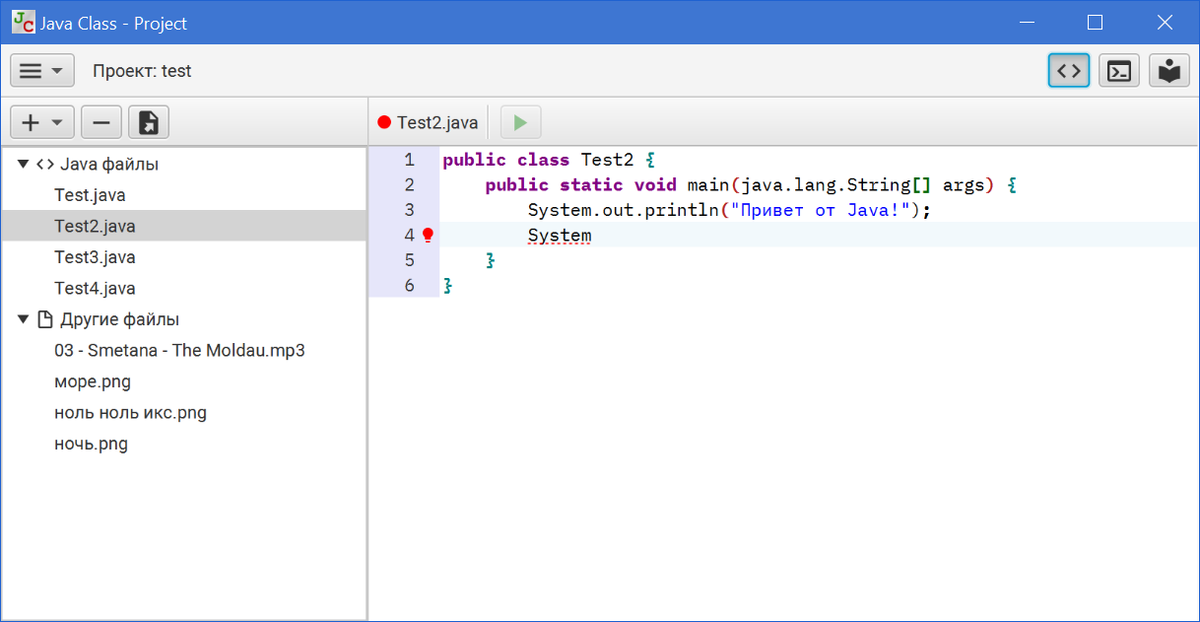Open the add file plus dropdown
The height and width of the screenshot is (622, 1200).
click(x=42, y=122)
